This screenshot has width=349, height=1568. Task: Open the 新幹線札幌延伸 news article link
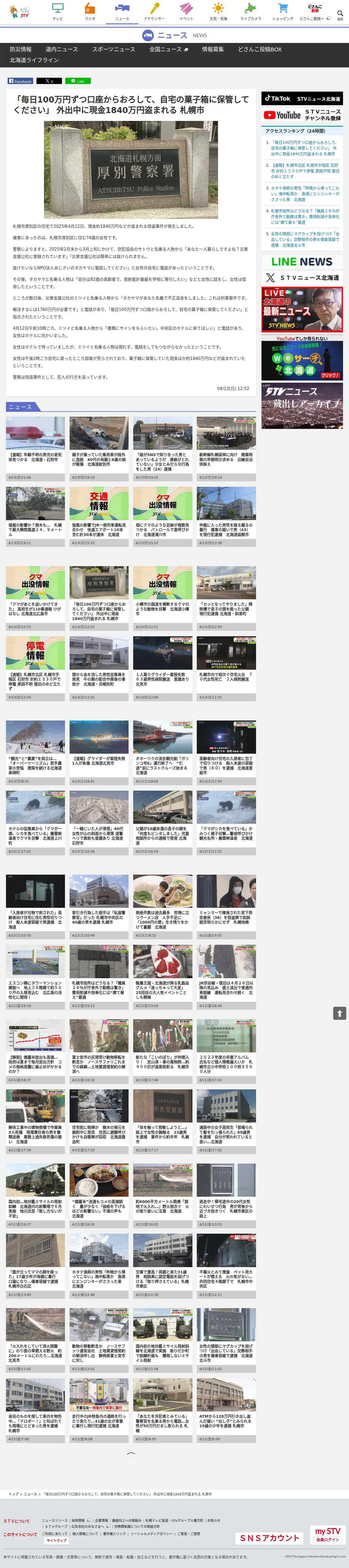(x=225, y=459)
